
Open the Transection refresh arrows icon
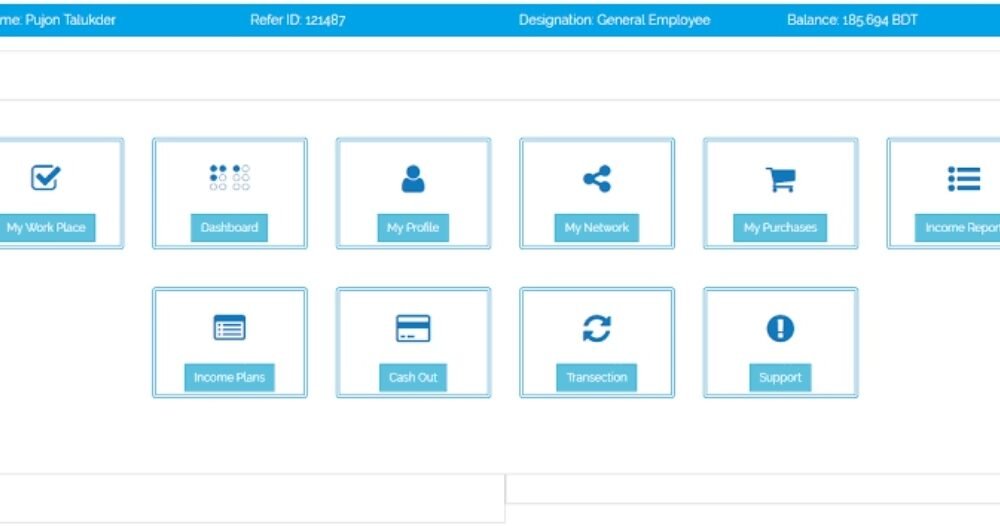tap(597, 328)
